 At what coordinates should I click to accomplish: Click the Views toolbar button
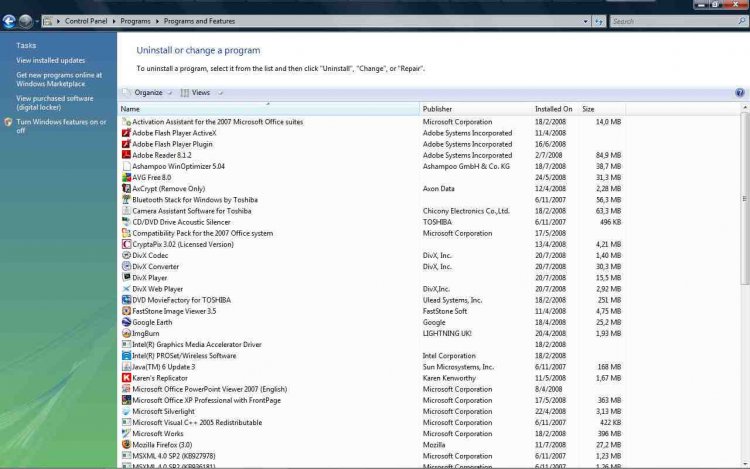196,93
